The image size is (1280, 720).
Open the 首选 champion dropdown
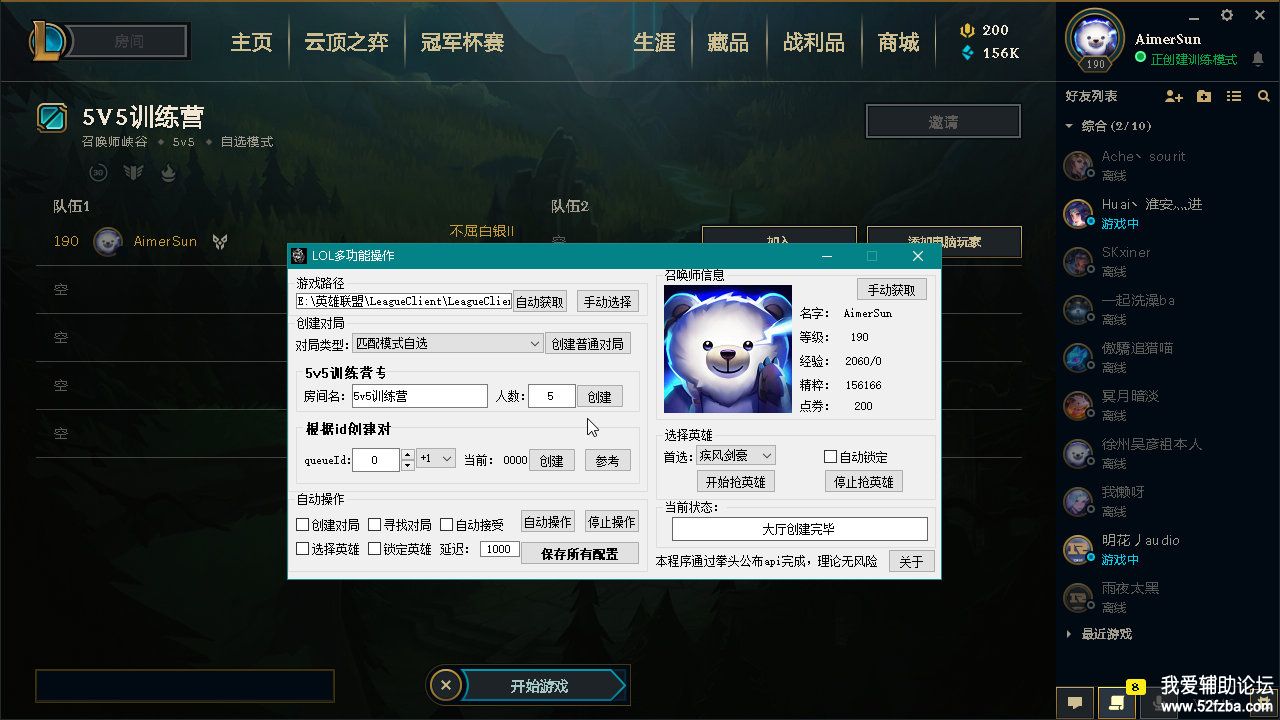pyautogui.click(x=736, y=456)
